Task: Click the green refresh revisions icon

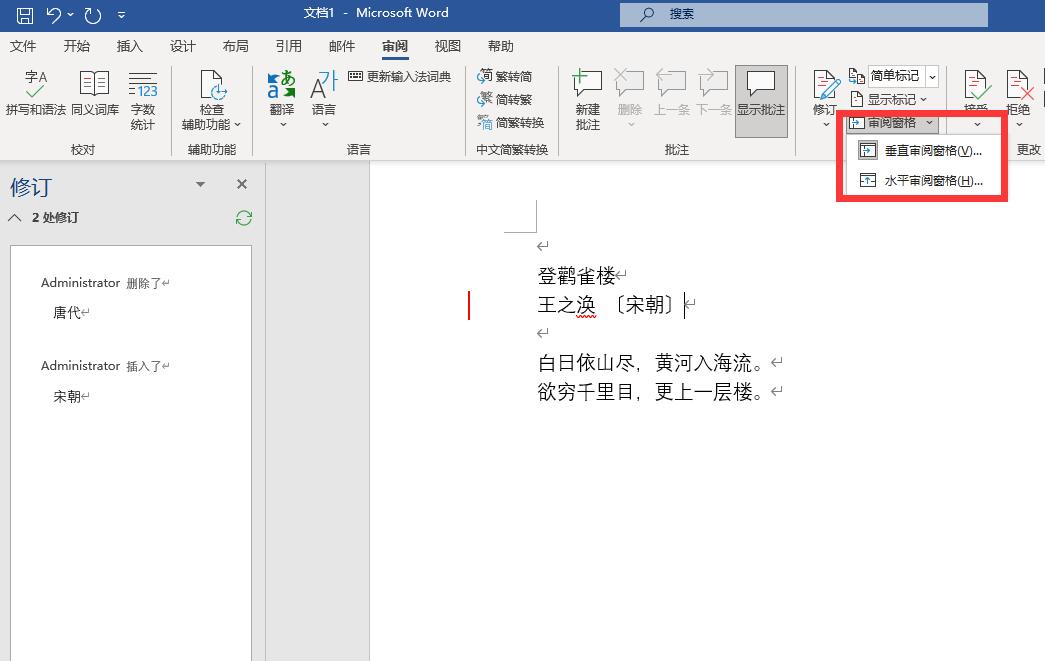Action: [244, 218]
